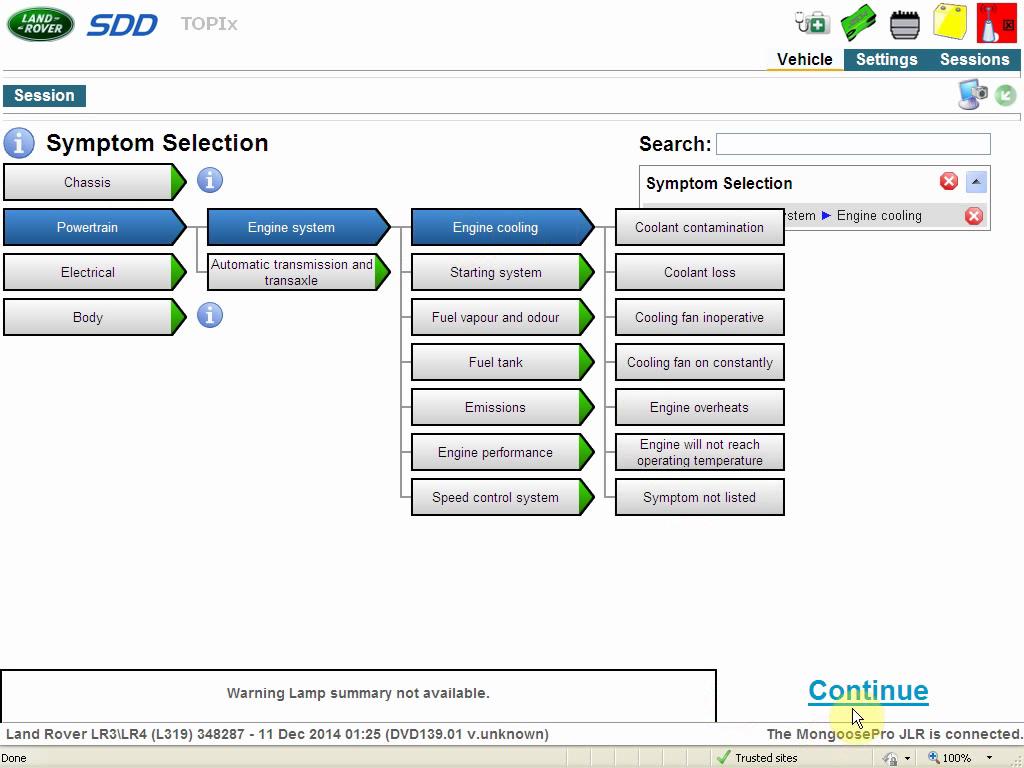Clear all with Symptom Selection red X

[x=948, y=182]
